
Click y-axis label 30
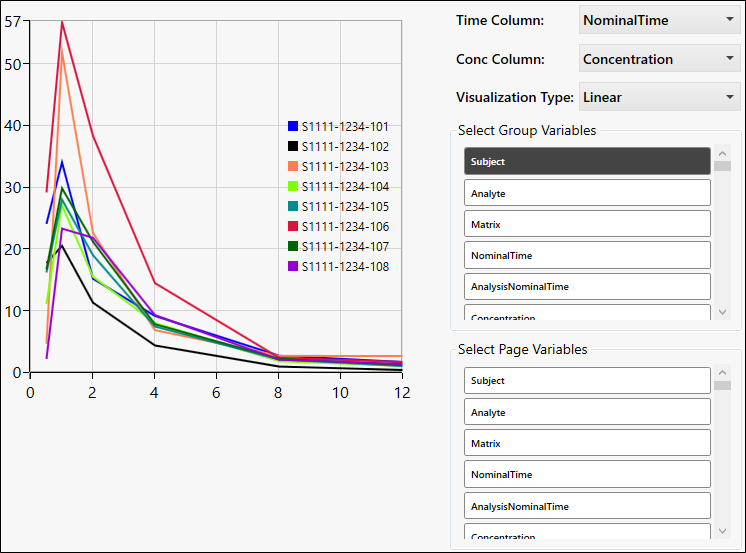click(12, 188)
